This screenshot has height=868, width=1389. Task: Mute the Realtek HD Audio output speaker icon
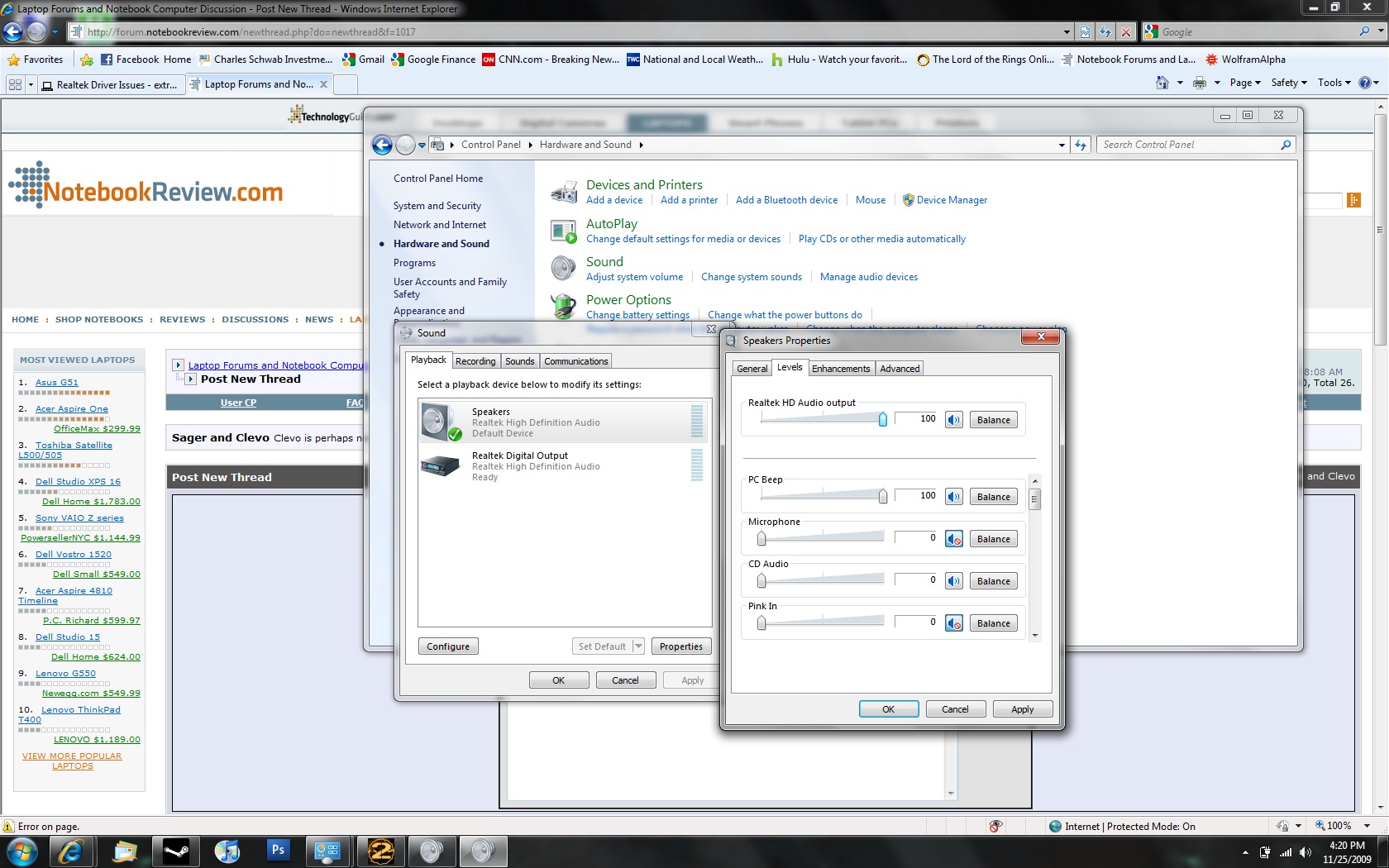tap(954, 420)
